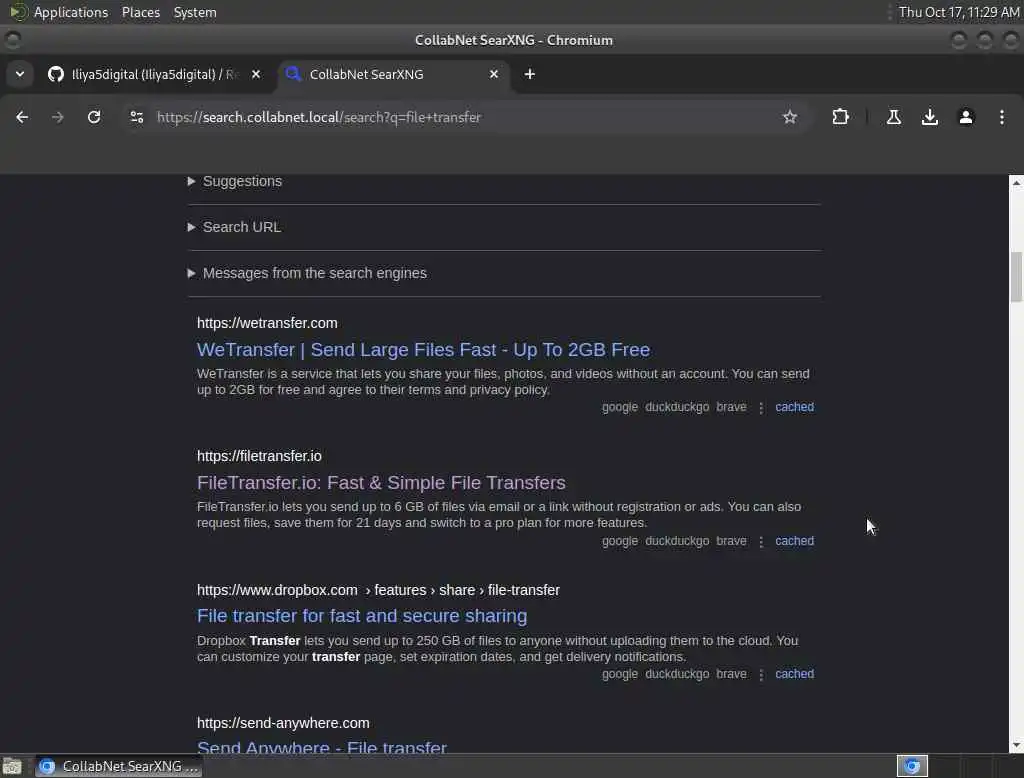Click the https://www.dropbox.com URL text
The height and width of the screenshot is (778, 1024).
point(277,590)
